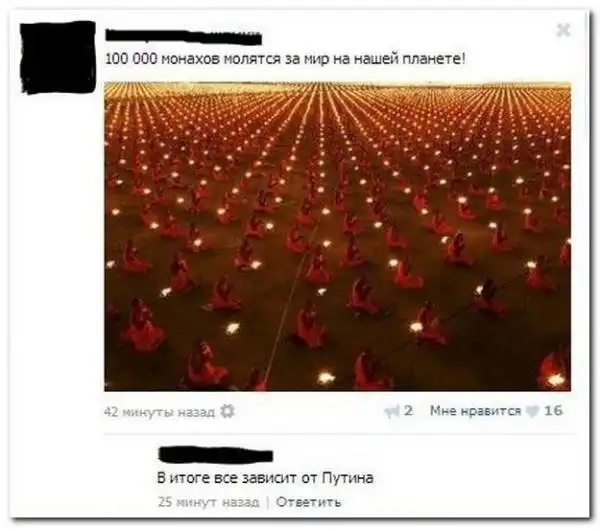Open the blacked-out poster avatar
The width and height of the screenshot is (600, 531).
[59, 57]
